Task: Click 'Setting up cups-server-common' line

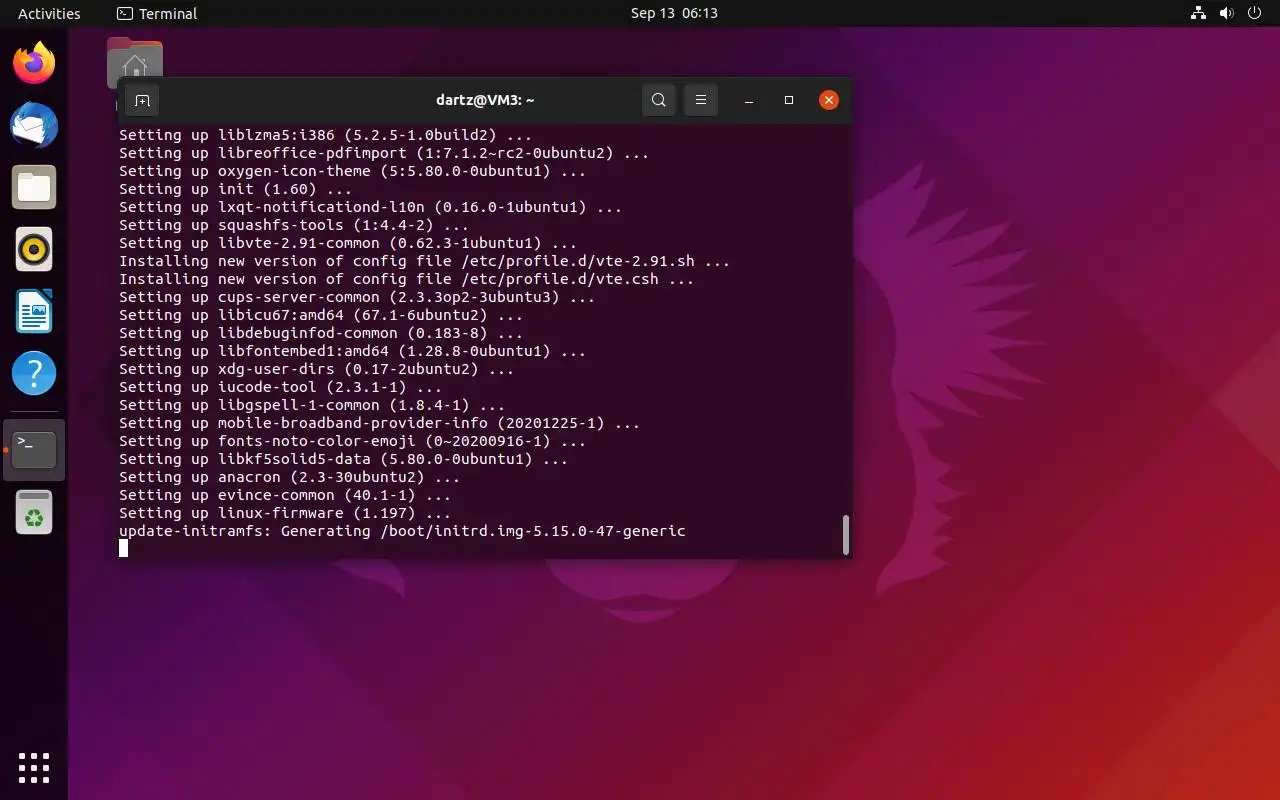Action: point(357,297)
